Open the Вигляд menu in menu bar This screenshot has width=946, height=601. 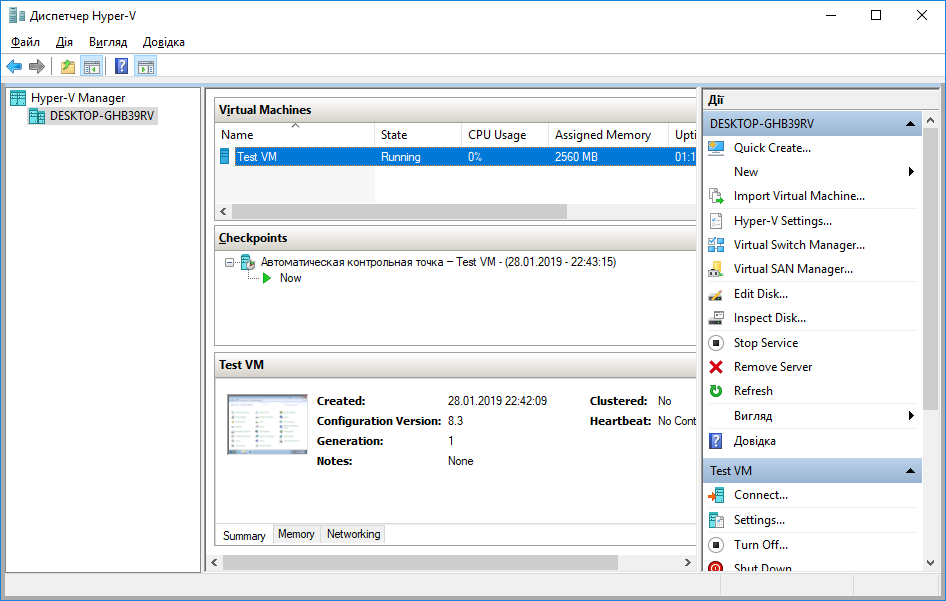108,42
